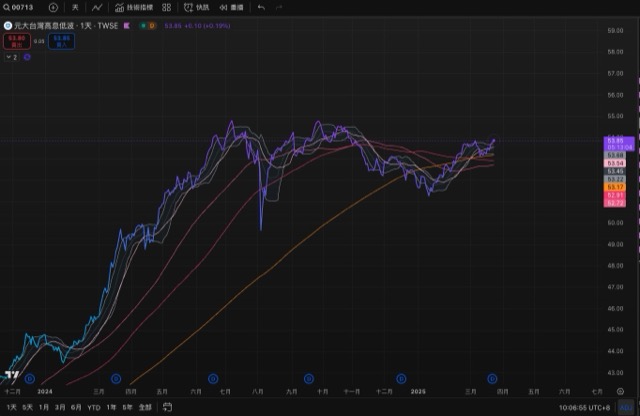Click the purple circle icon next to legend count

coord(27,57)
